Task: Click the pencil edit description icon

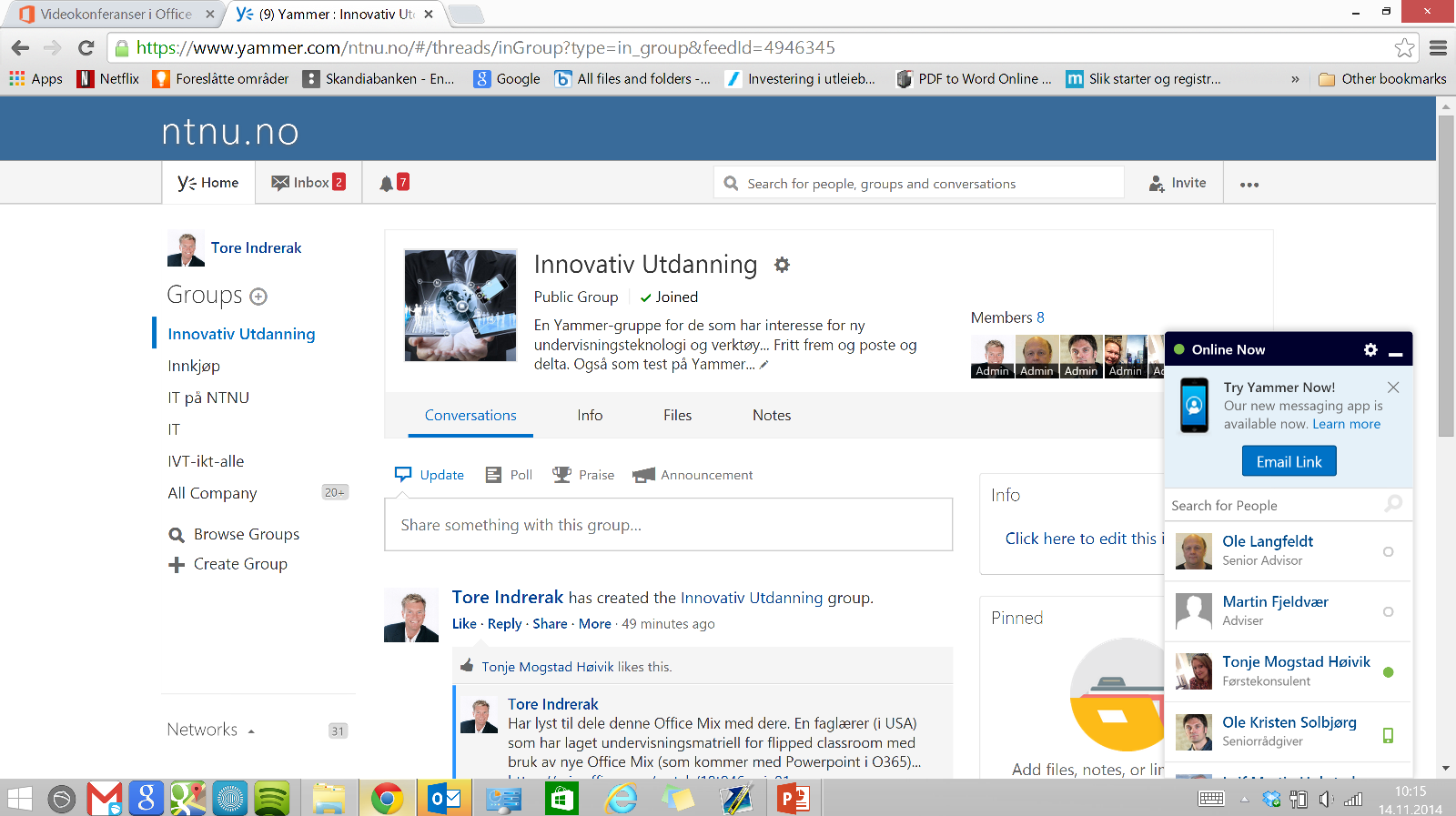Action: [764, 365]
